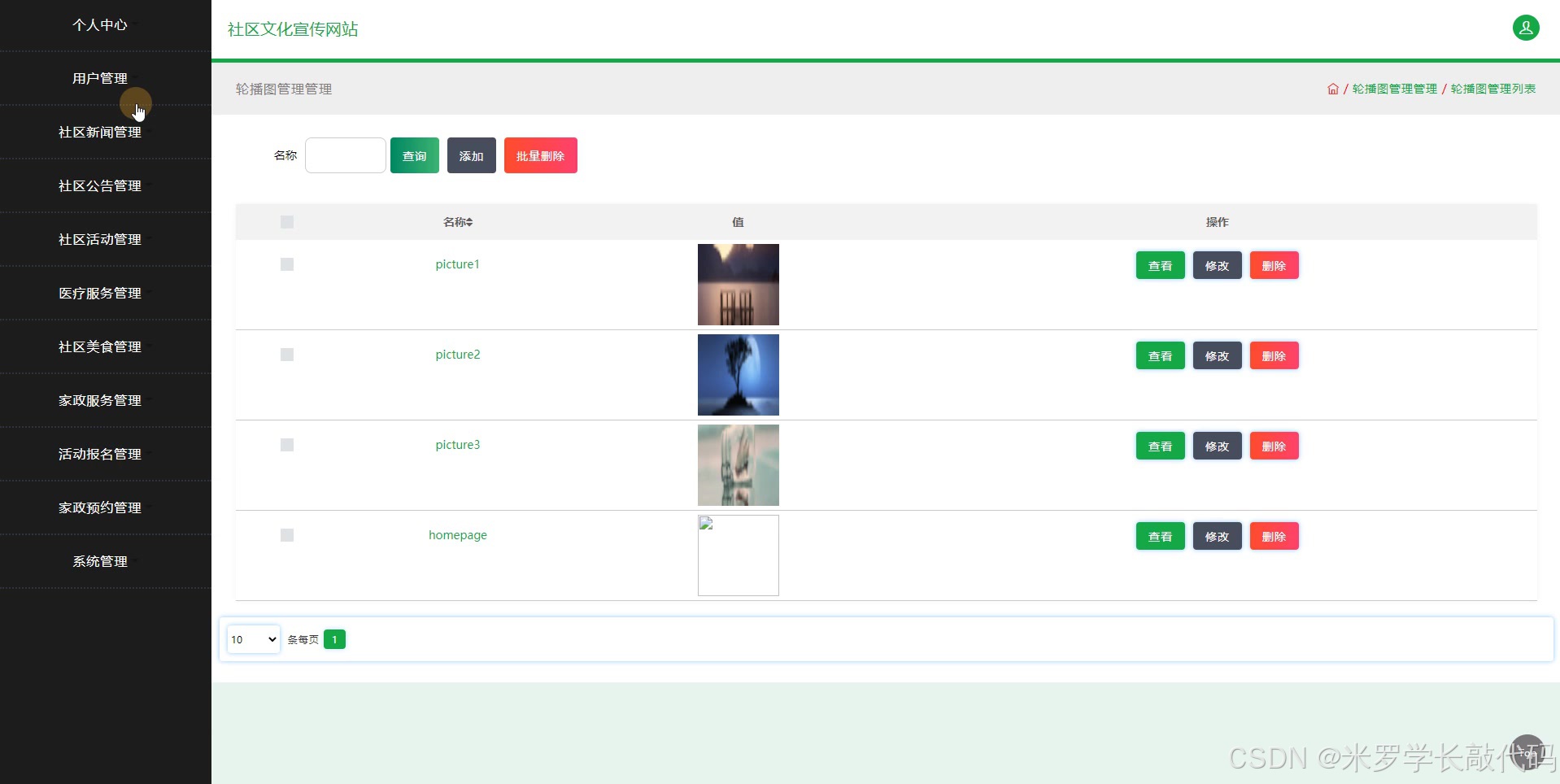Image resolution: width=1560 pixels, height=784 pixels.
Task: Expand 系统管理 in sidebar
Action: 100,562
